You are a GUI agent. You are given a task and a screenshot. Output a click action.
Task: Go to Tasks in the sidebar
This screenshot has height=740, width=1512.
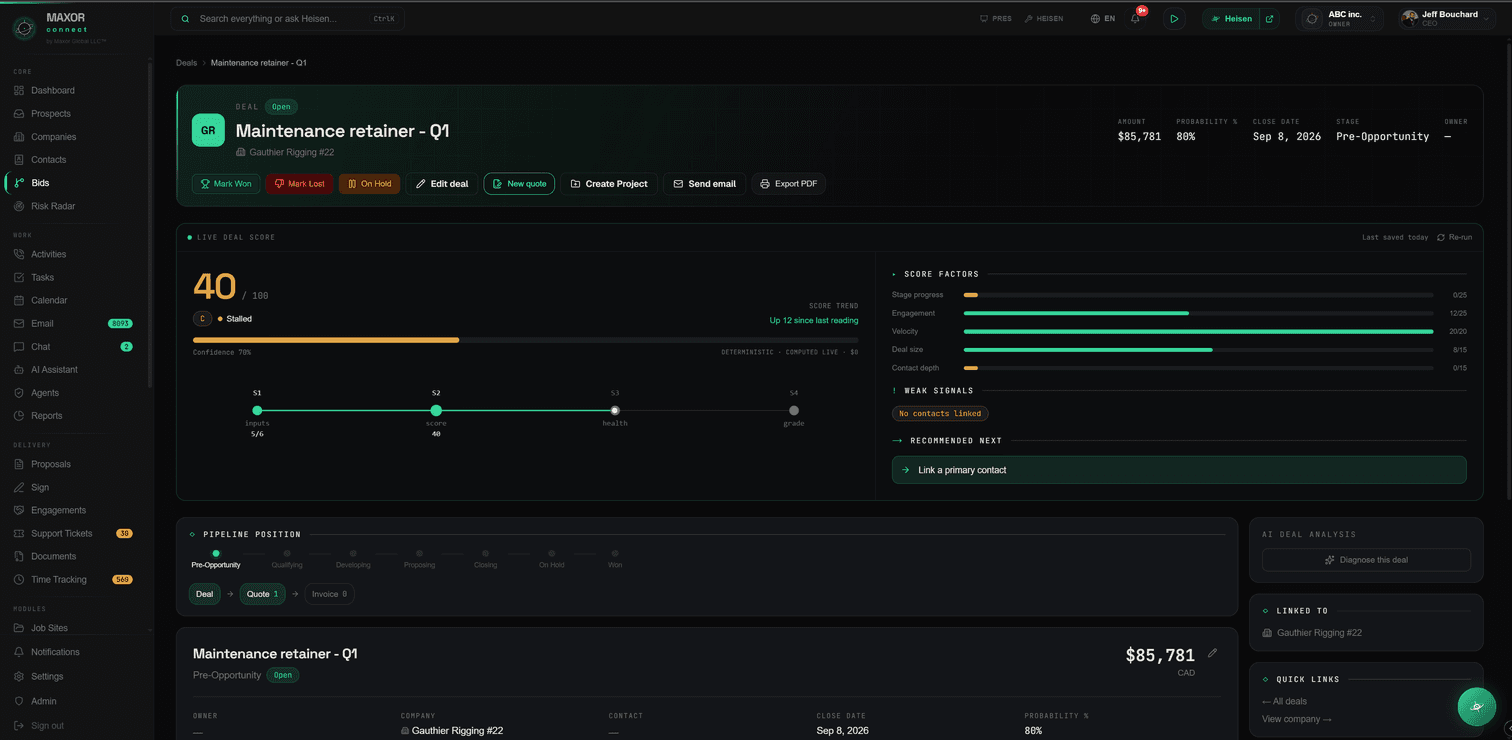tap(42, 277)
